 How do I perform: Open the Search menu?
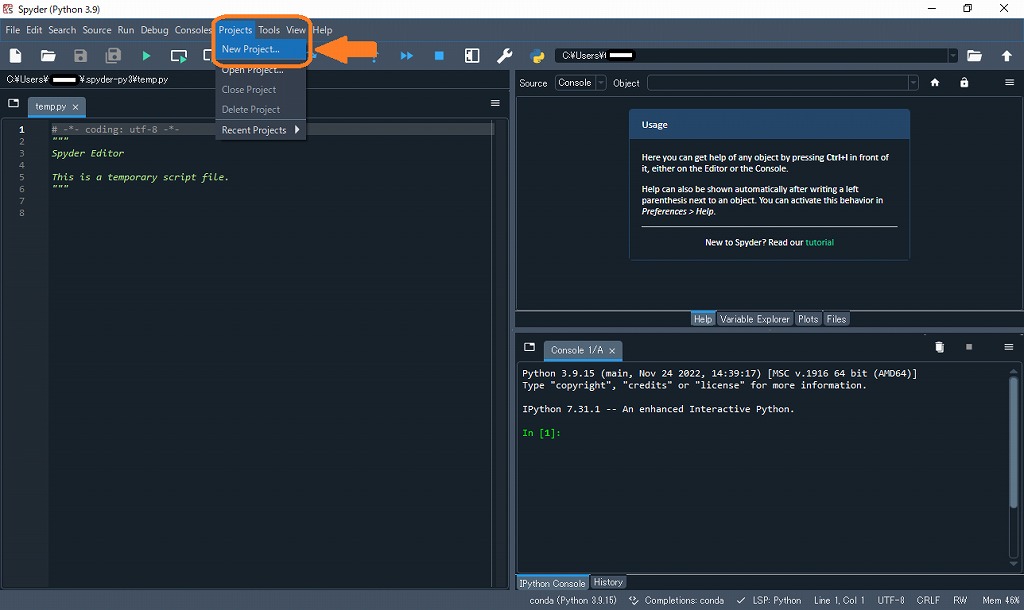click(62, 30)
